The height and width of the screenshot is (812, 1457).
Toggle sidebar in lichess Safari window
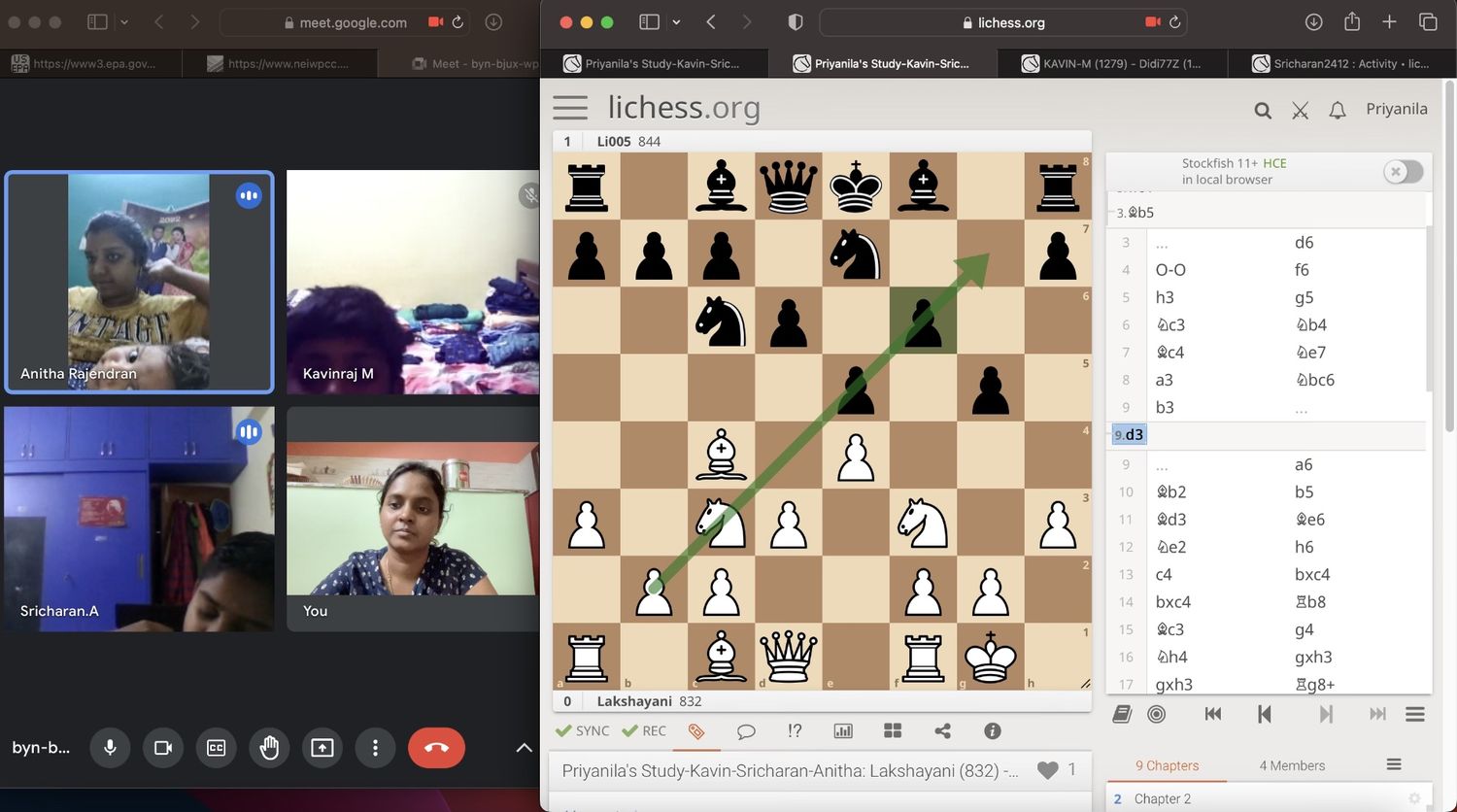650,21
